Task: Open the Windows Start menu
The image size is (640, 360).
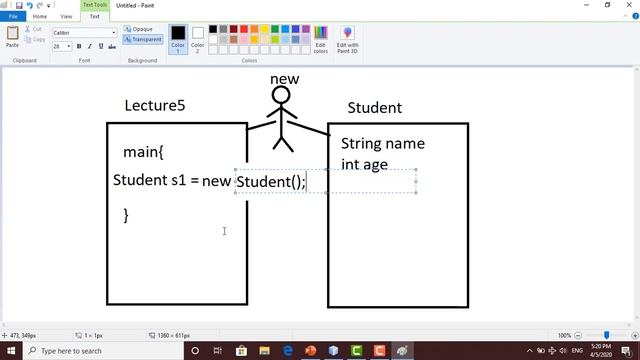Action: [x=11, y=351]
